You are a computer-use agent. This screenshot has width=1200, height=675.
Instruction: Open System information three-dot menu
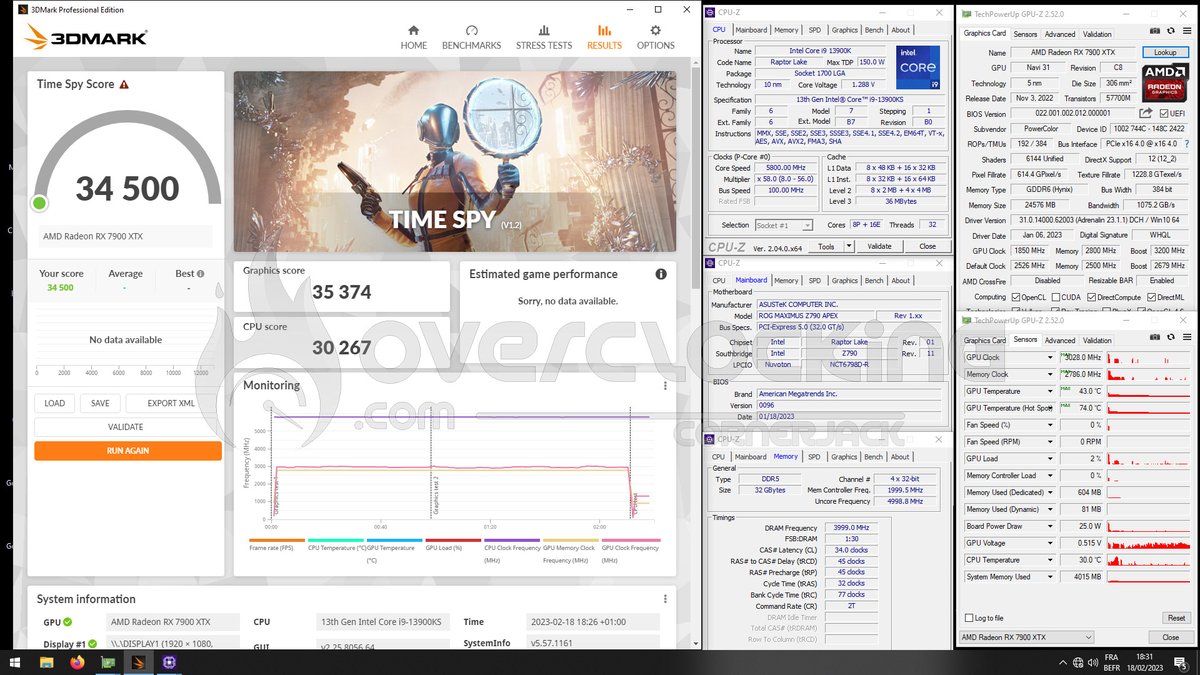[x=665, y=599]
